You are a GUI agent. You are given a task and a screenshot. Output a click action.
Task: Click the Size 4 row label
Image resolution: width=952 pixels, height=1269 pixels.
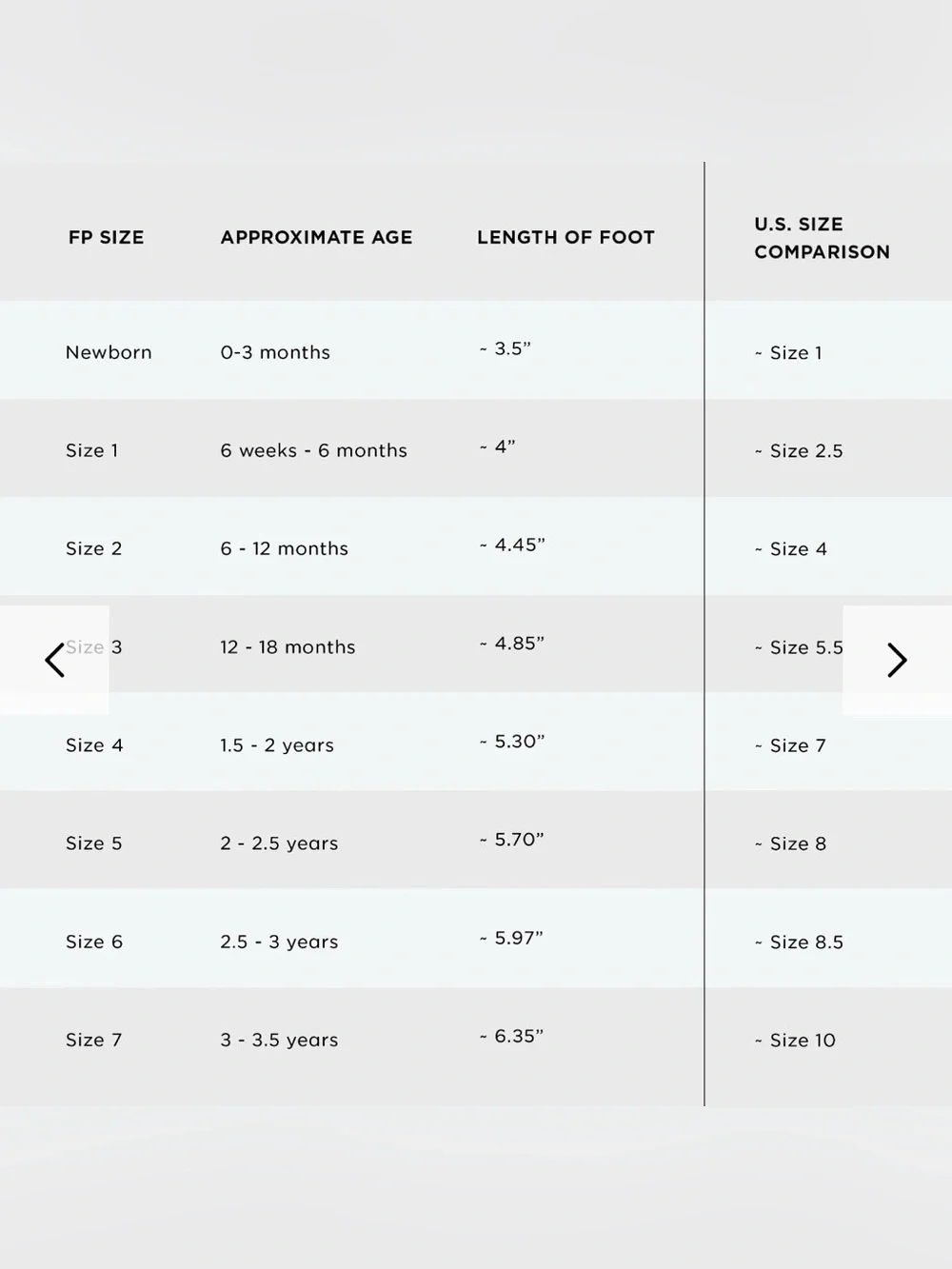pos(94,745)
